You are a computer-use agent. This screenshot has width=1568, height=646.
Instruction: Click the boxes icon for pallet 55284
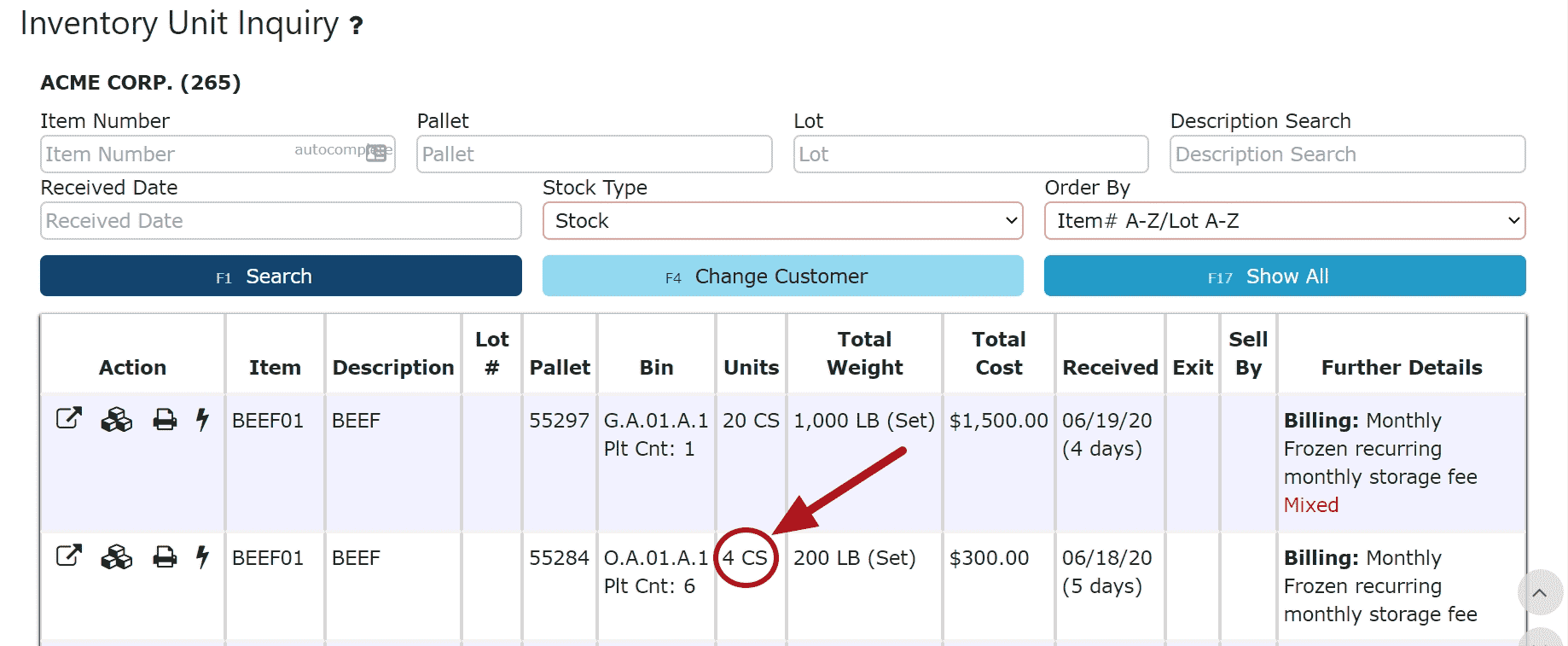[x=117, y=557]
